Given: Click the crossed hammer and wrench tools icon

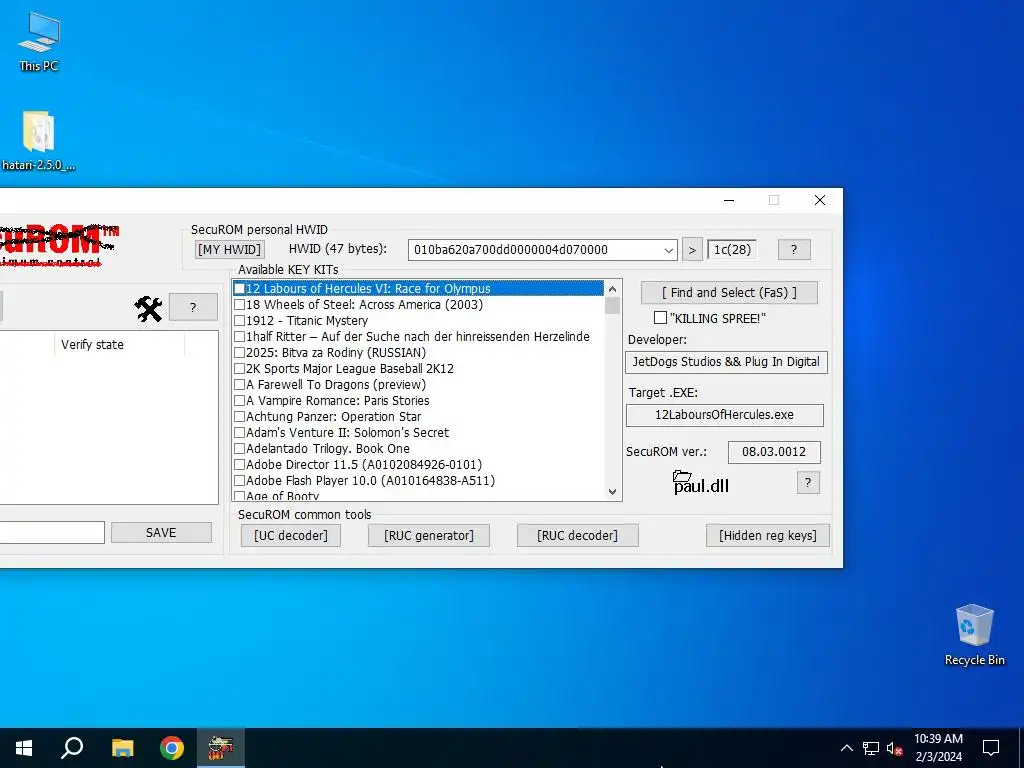Looking at the screenshot, I should point(148,308).
